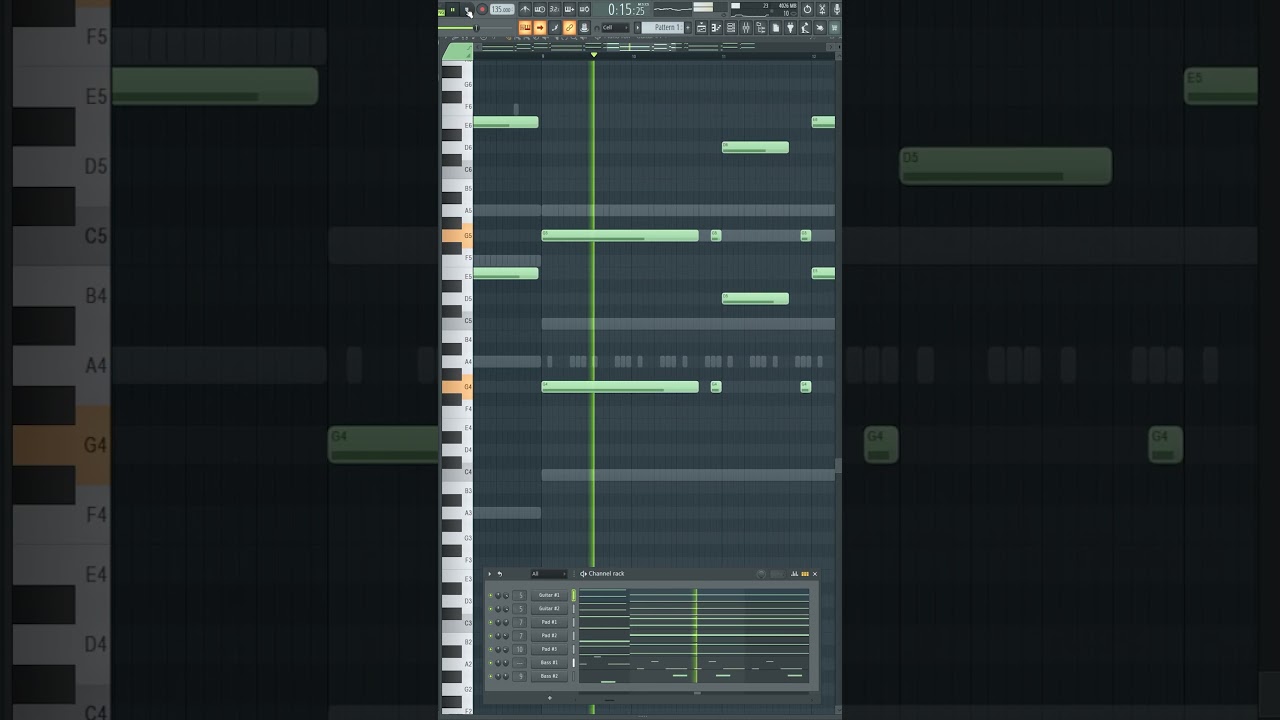Open Pad #3 mixer track number box
Image resolution: width=1280 pixels, height=720 pixels.
520,649
